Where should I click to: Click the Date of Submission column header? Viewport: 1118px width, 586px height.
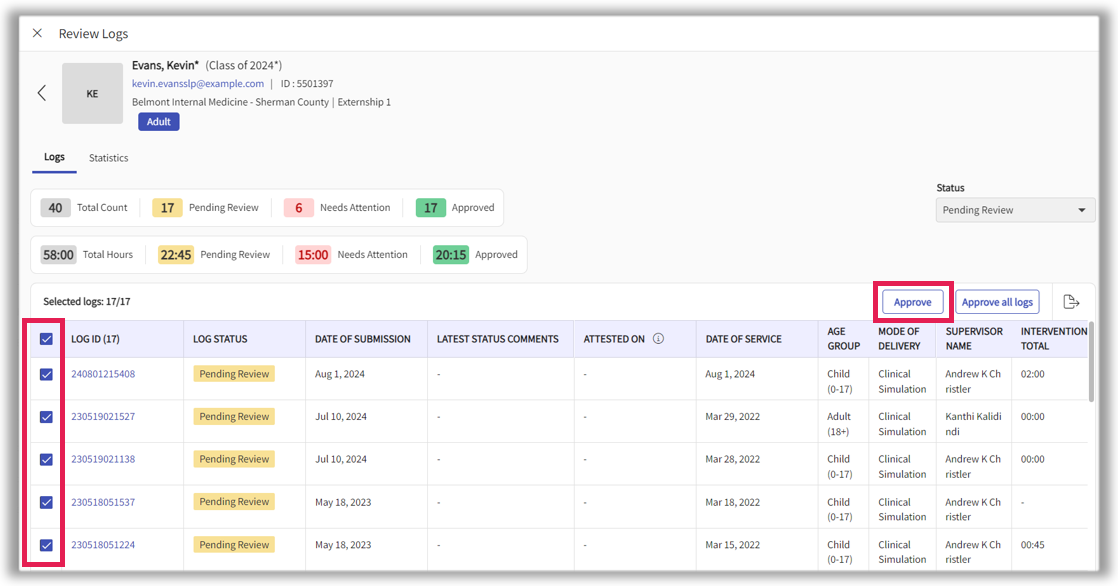(x=362, y=339)
